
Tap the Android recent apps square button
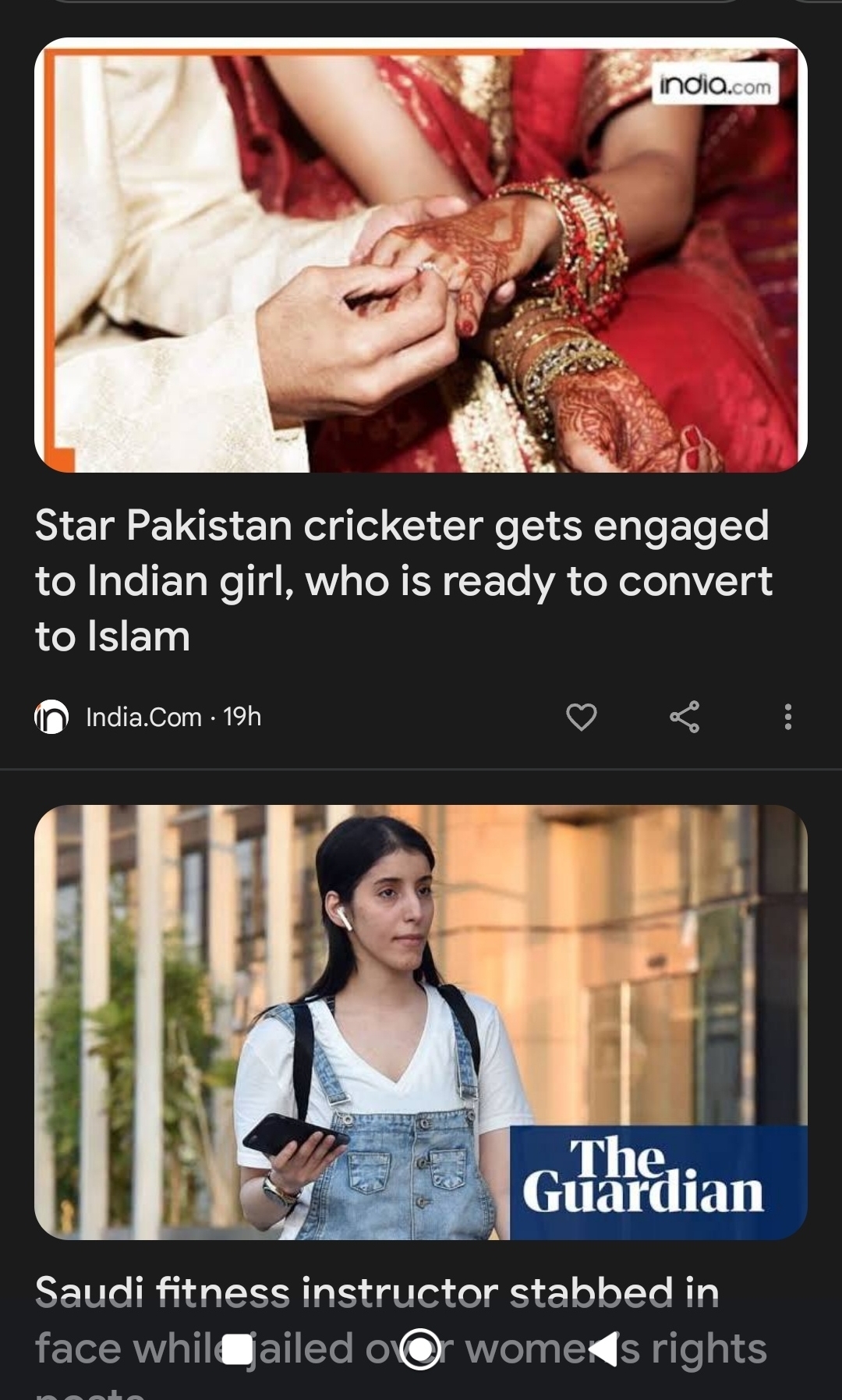click(238, 1349)
